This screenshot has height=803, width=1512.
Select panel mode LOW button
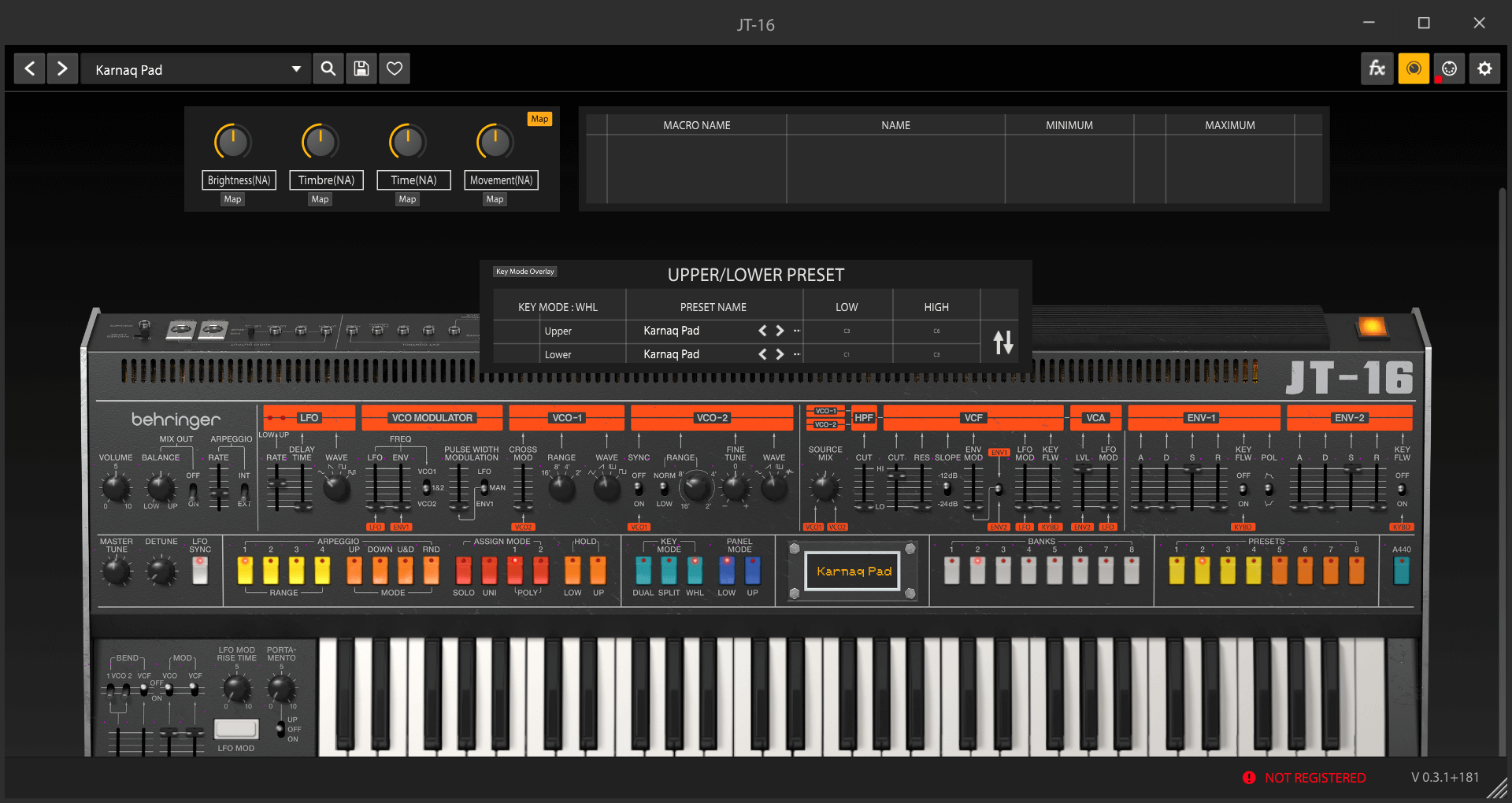(x=727, y=570)
